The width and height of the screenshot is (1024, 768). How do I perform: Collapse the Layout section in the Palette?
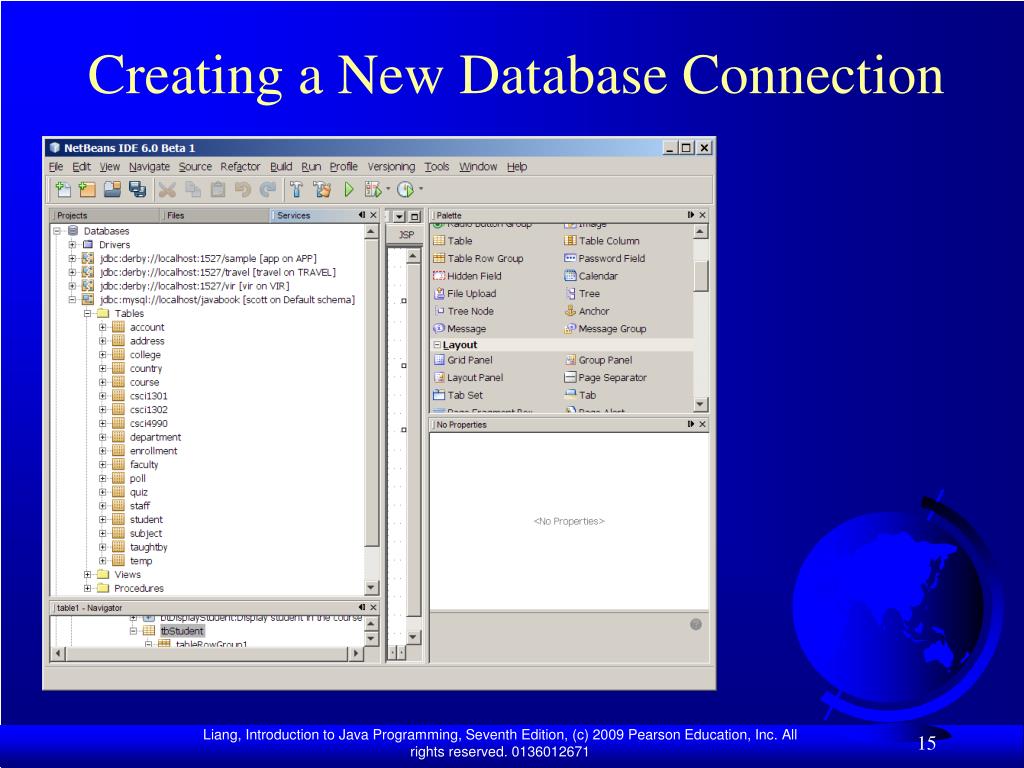[x=437, y=345]
